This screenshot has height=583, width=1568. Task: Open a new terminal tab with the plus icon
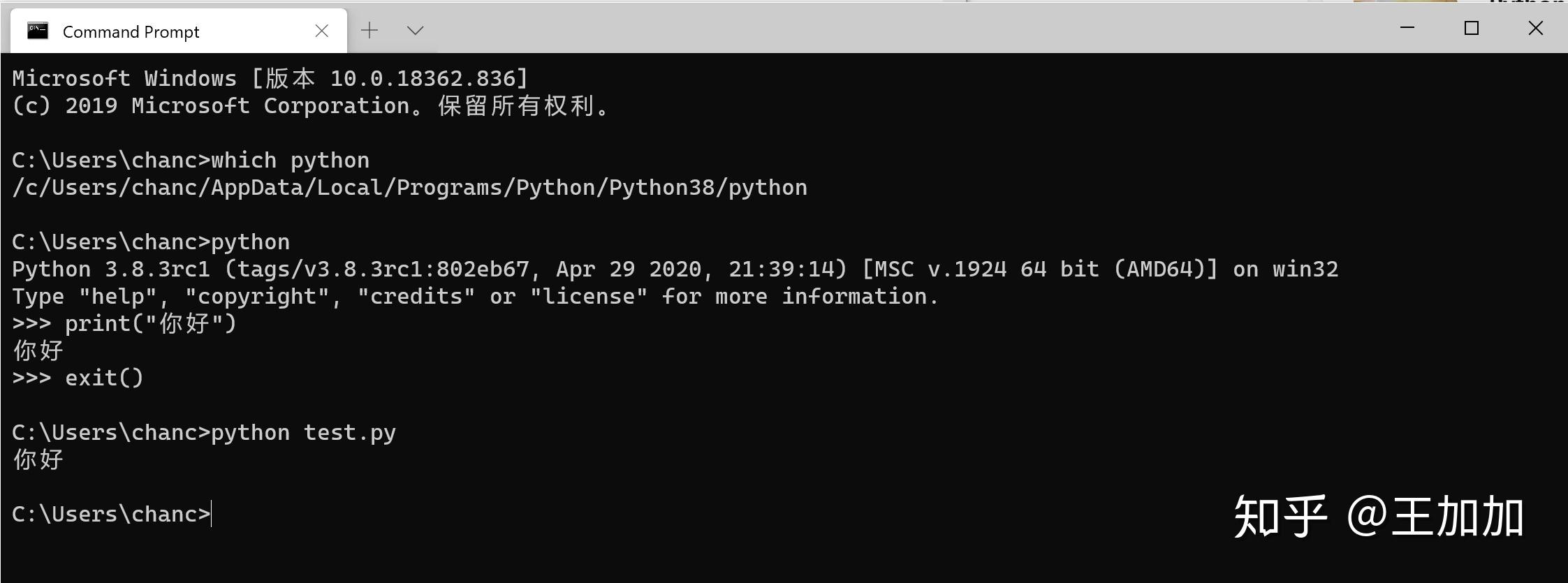(369, 30)
